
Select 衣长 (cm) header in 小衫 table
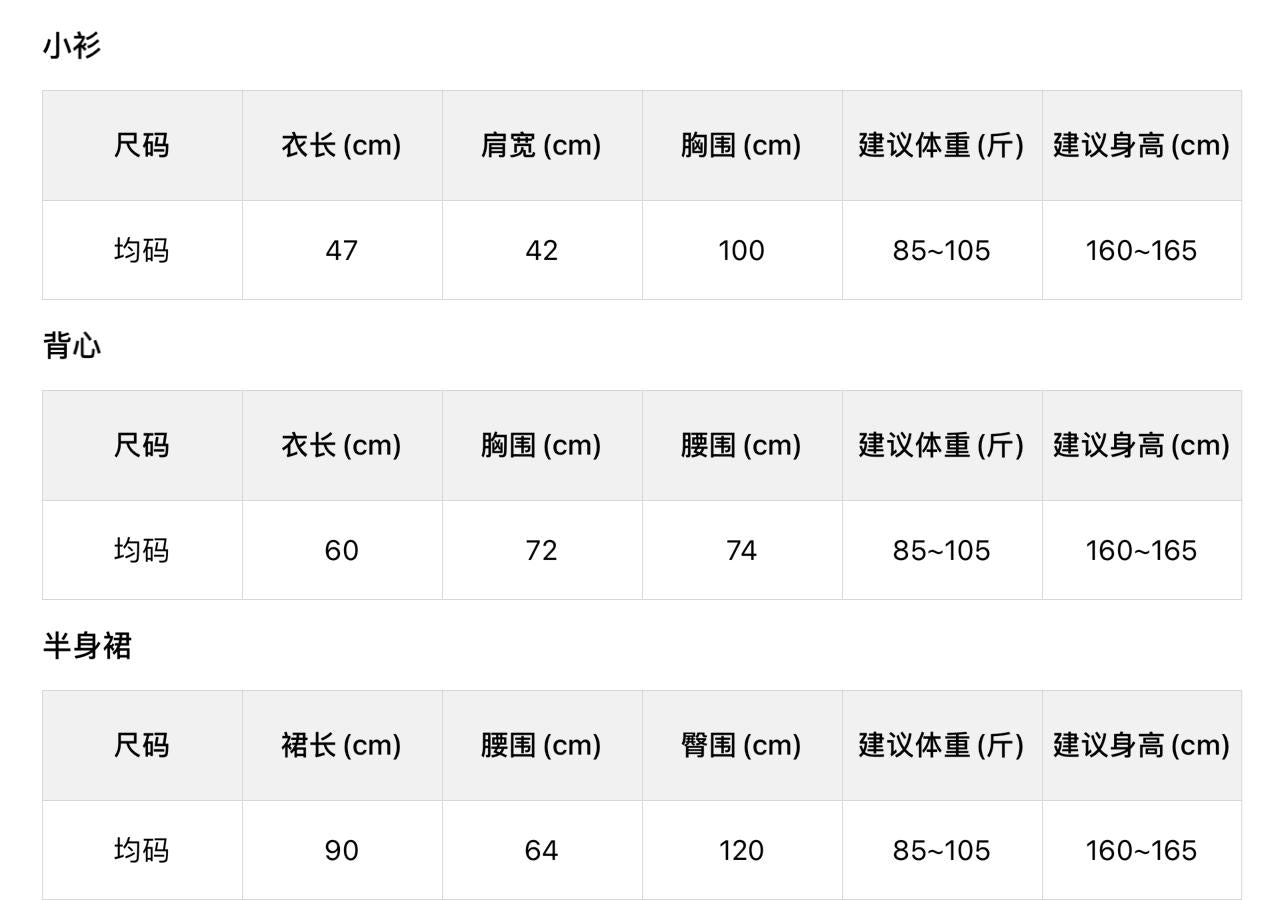click(341, 146)
